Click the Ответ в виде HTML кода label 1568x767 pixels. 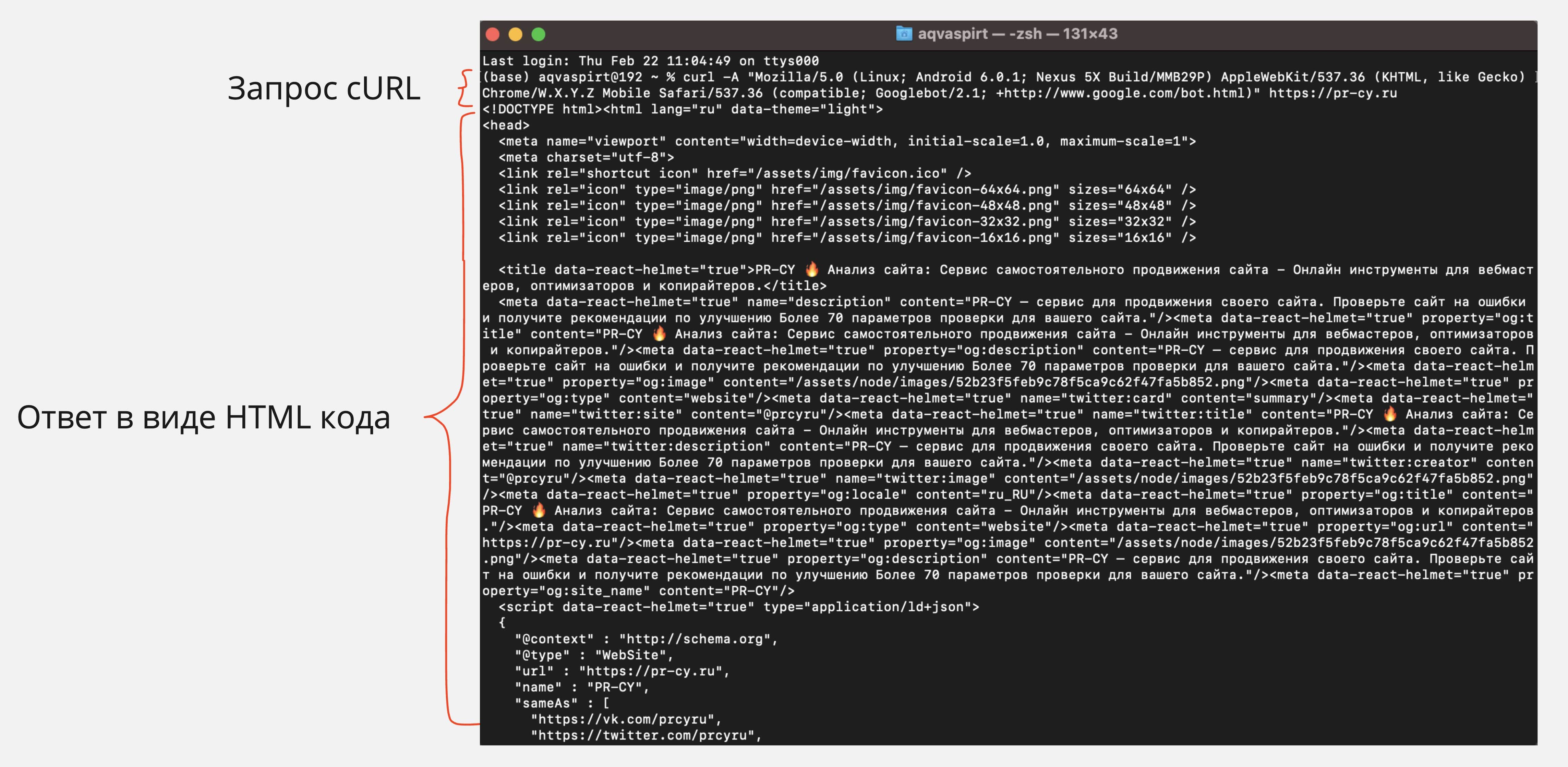click(203, 418)
